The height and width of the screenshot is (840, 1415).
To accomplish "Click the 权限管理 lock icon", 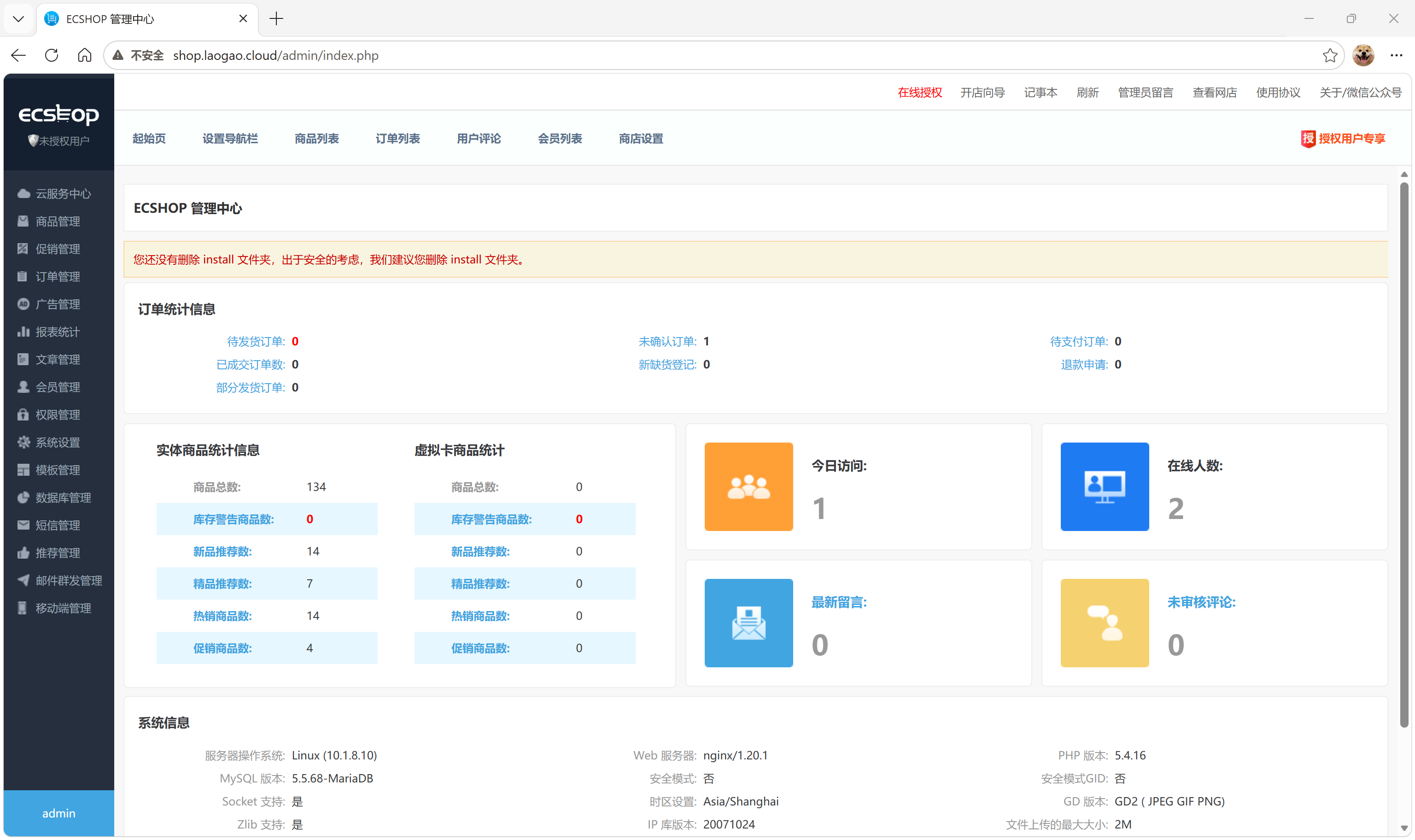I will point(23,415).
